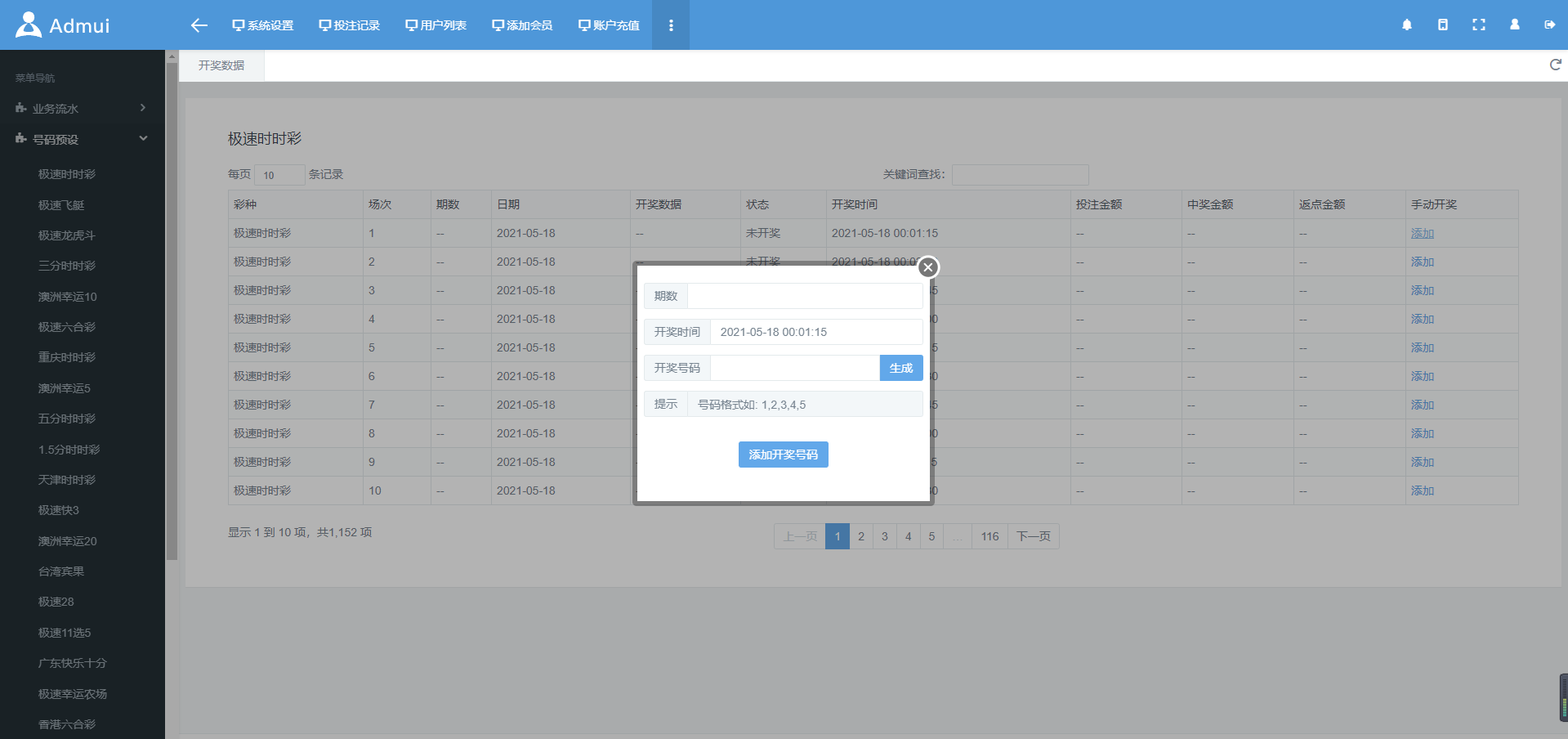Click the 期数 input field

tap(804, 296)
